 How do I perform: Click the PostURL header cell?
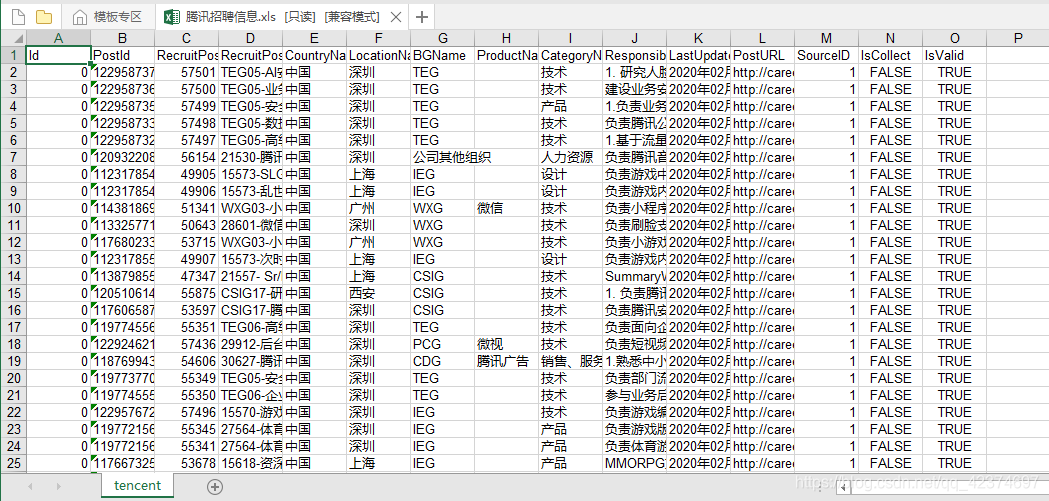(x=762, y=55)
